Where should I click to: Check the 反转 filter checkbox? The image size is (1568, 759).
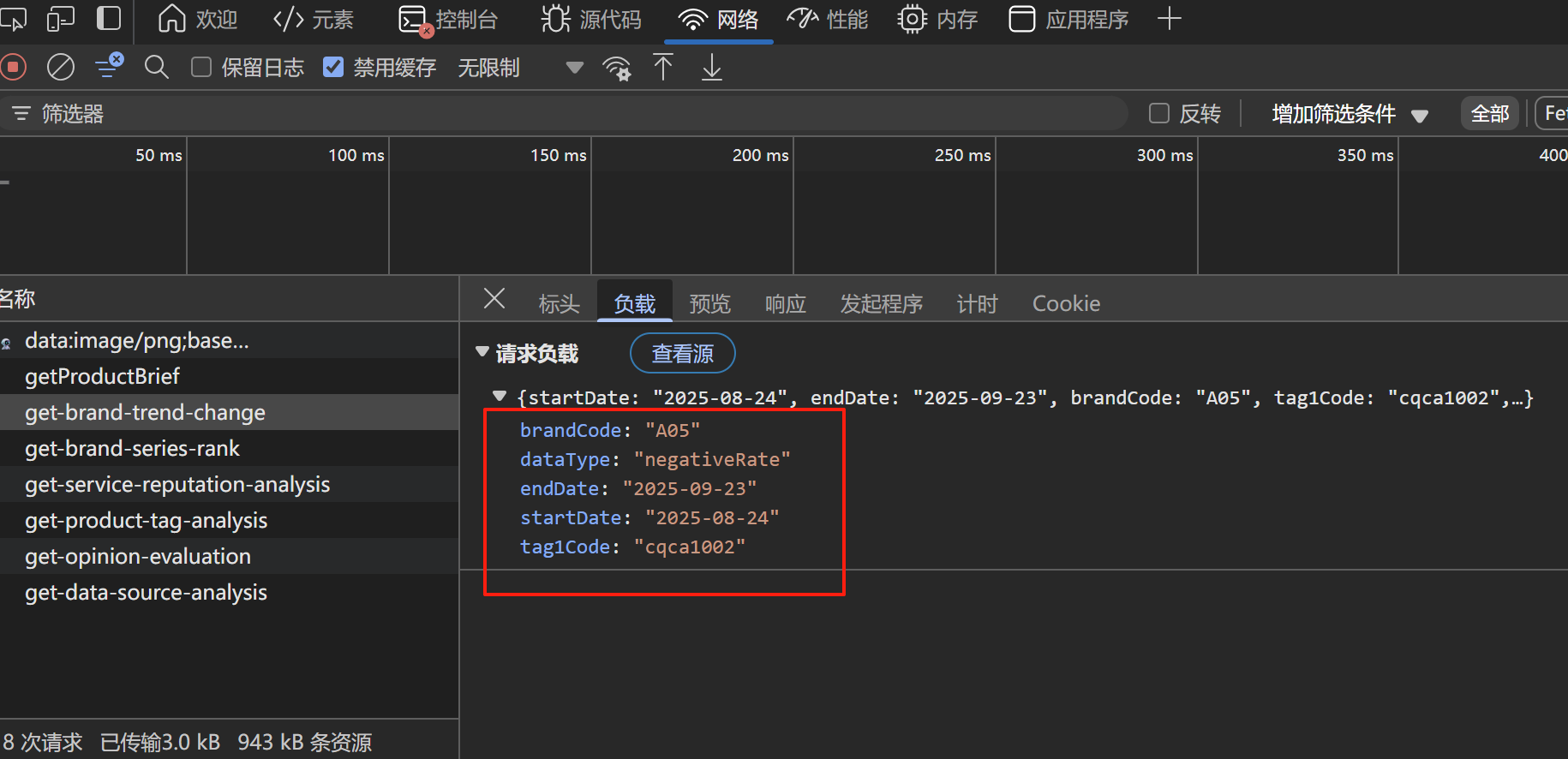tap(1159, 113)
